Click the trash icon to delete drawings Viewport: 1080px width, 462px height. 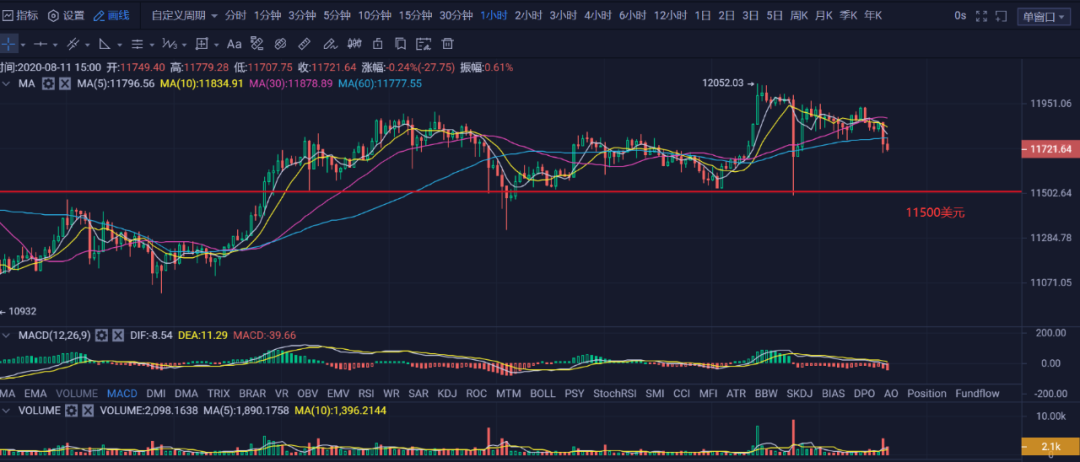tap(448, 44)
